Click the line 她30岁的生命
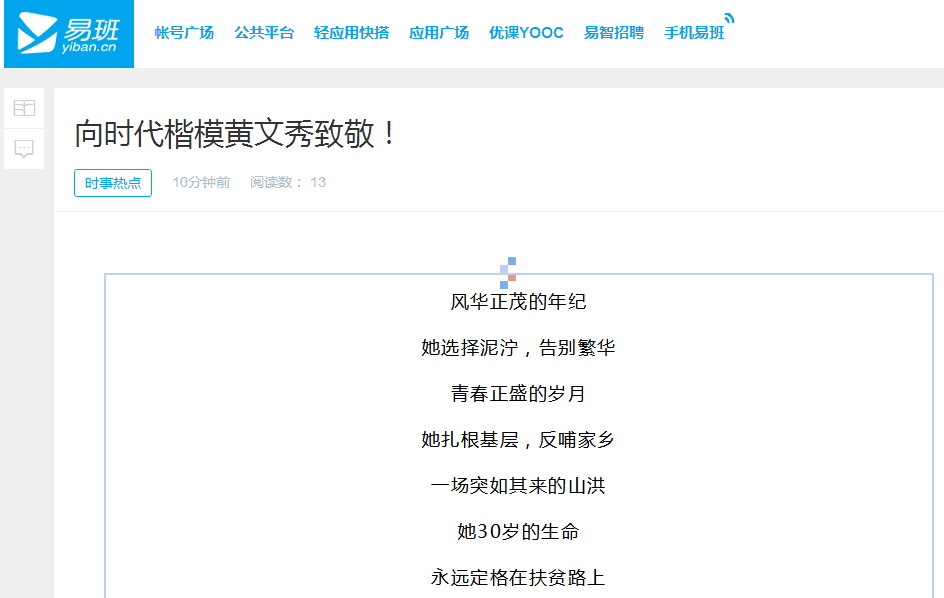 518,532
